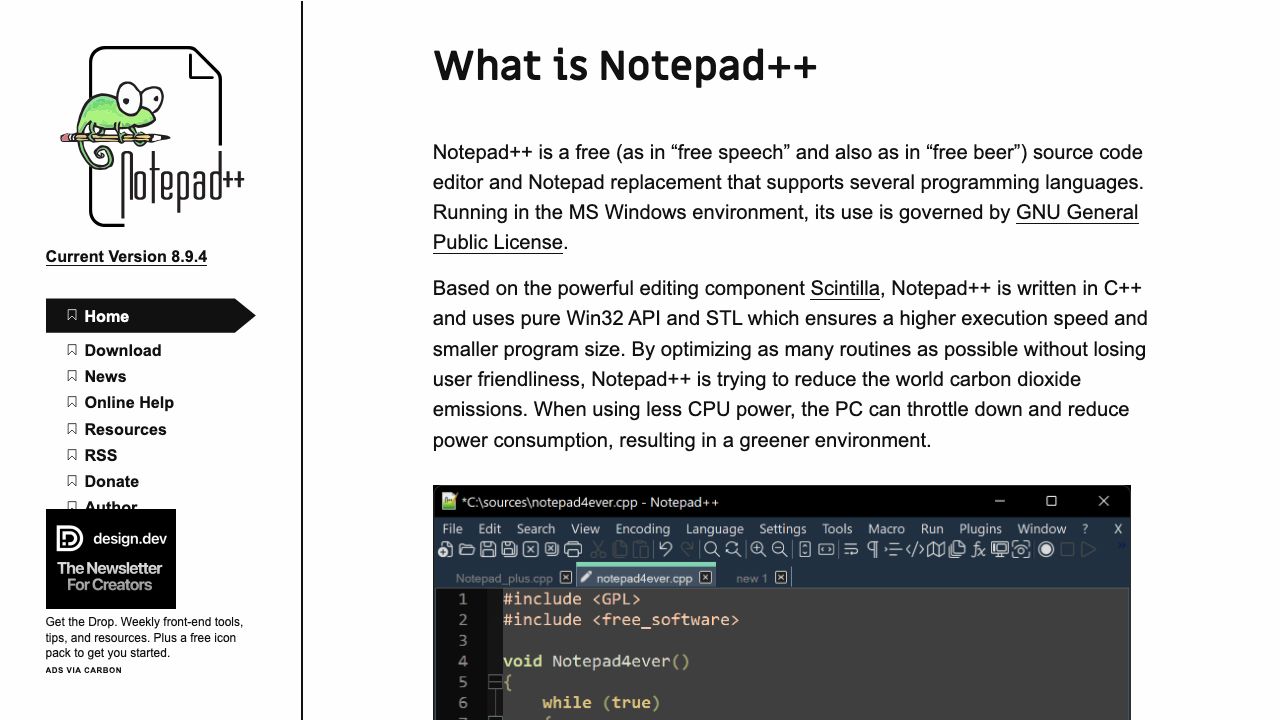
Task: Click the Close All documents toolbar icon
Action: [551, 549]
